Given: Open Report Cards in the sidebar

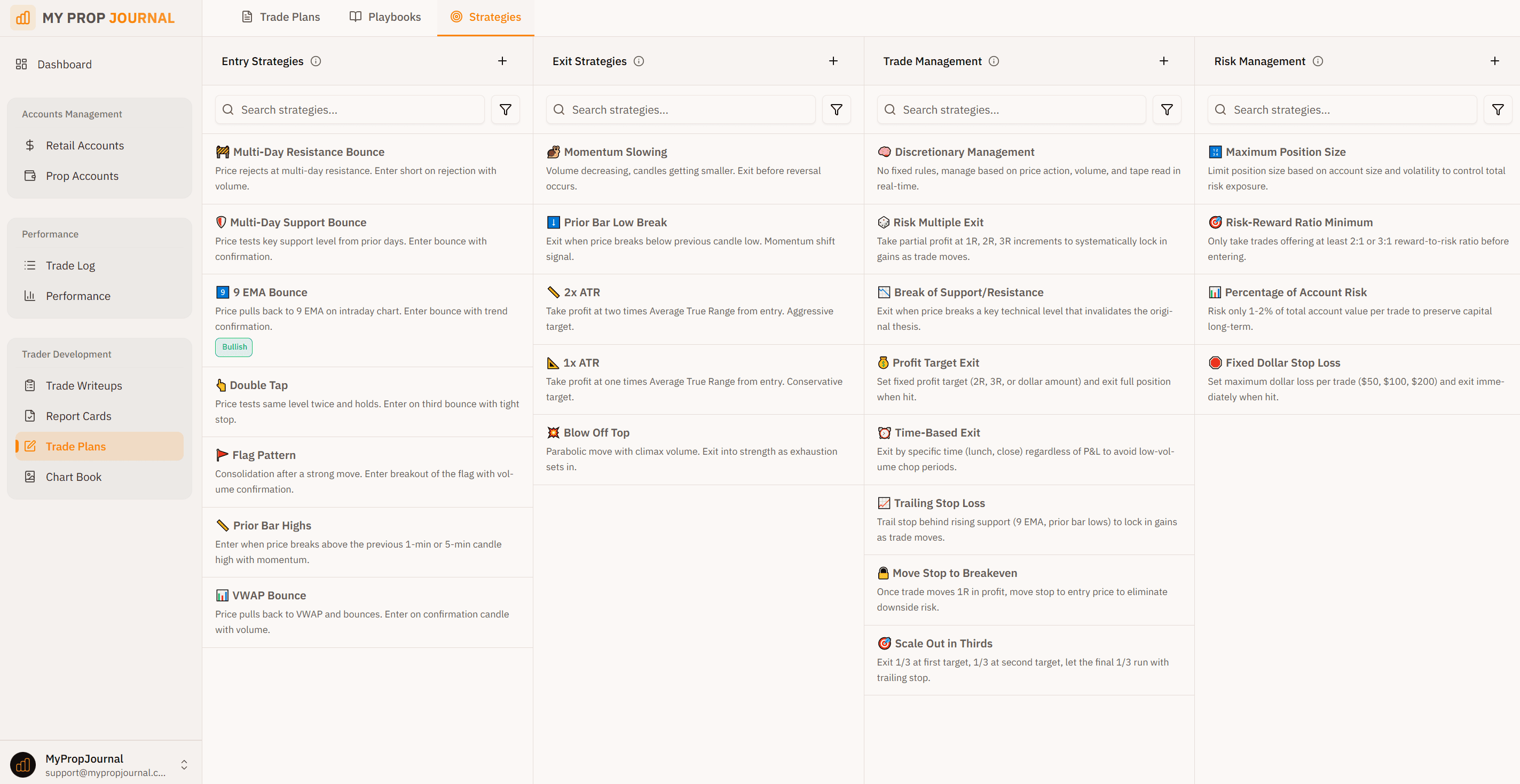Looking at the screenshot, I should (99, 416).
